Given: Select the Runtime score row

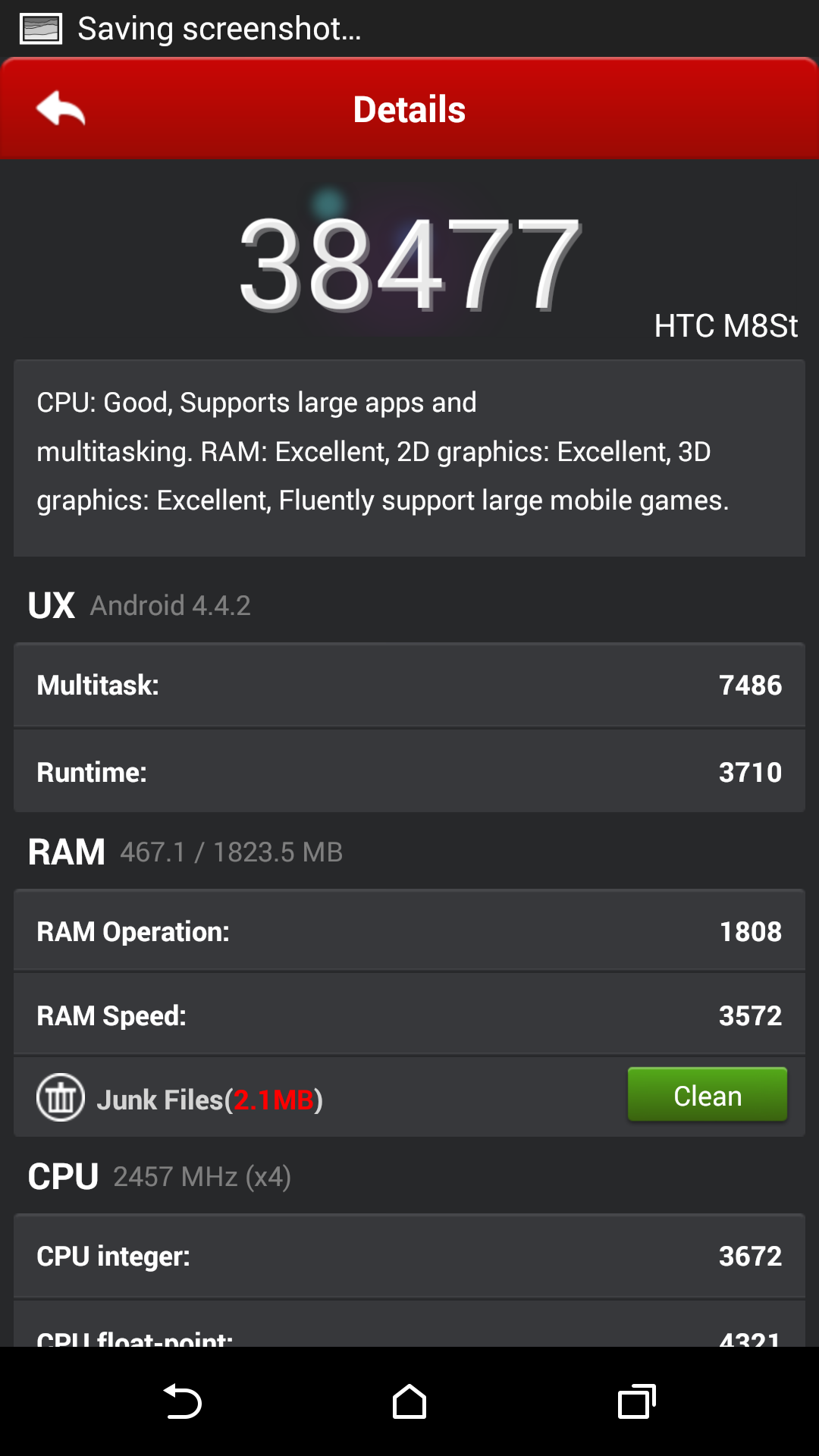Looking at the screenshot, I should (409, 771).
